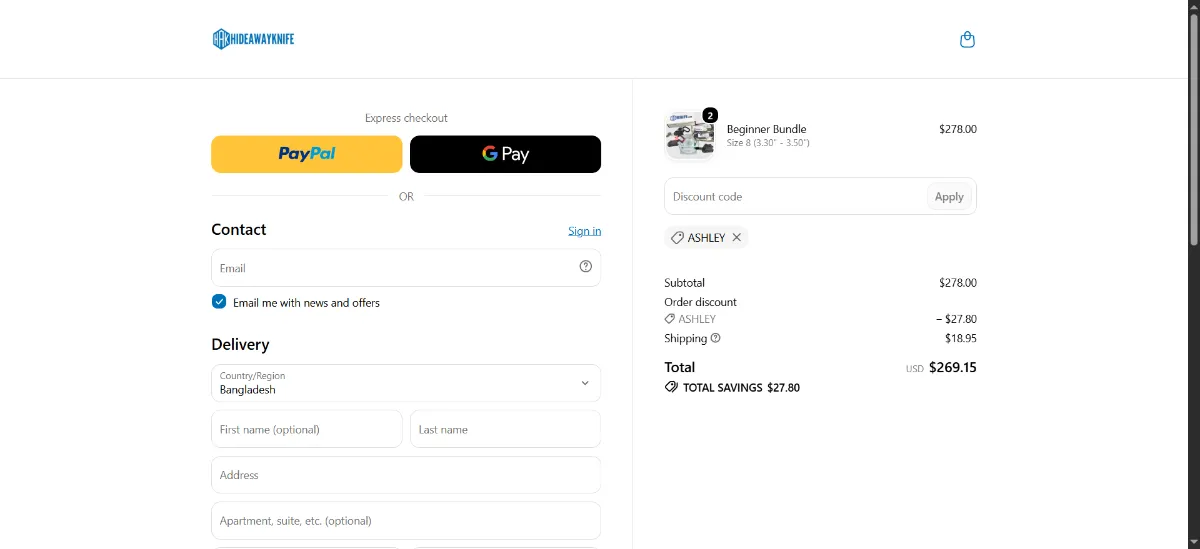Uncheck Email me with news and offers
The image size is (1200, 549).
click(x=219, y=302)
